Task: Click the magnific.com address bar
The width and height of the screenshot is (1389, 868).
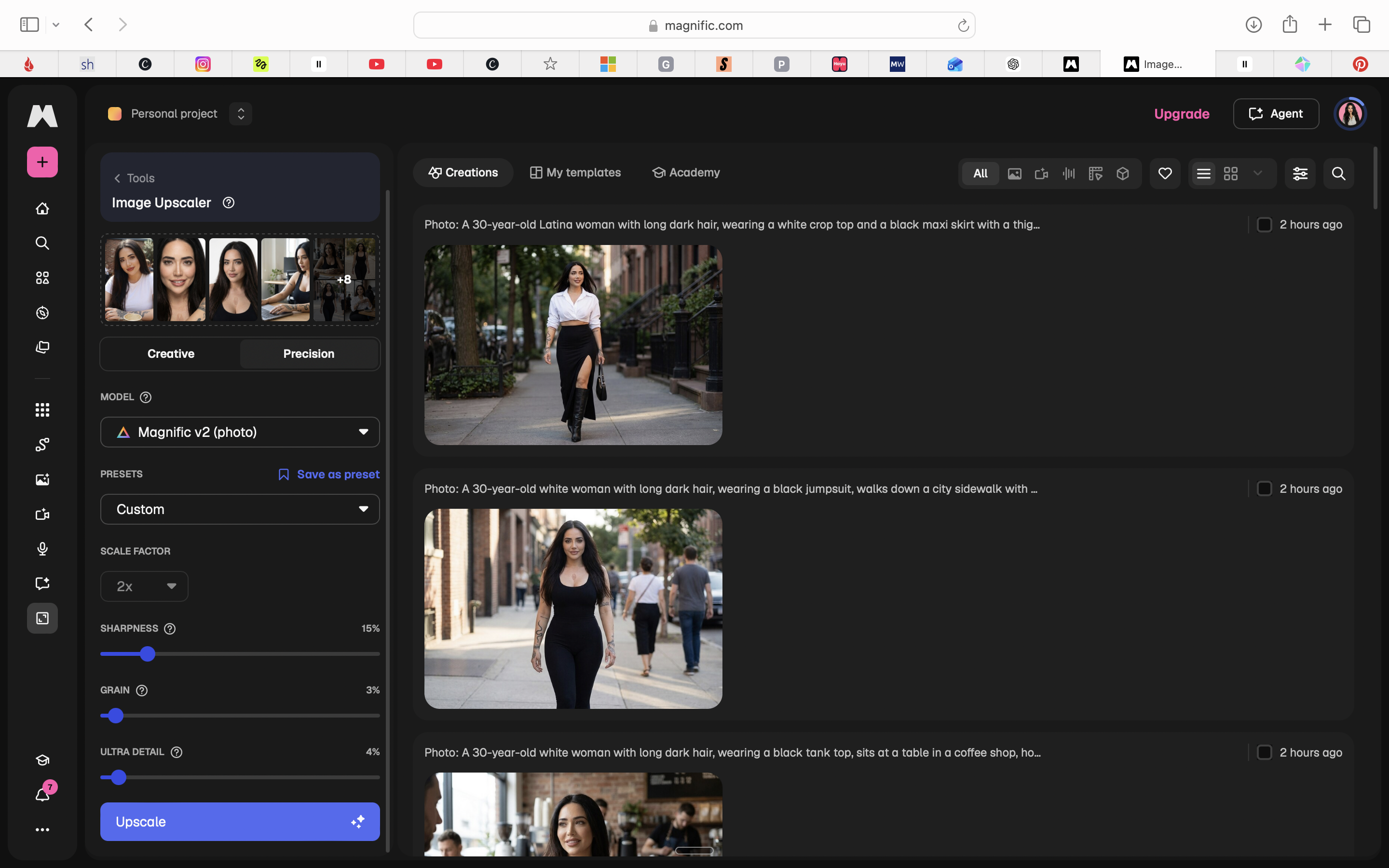Action: [694, 25]
